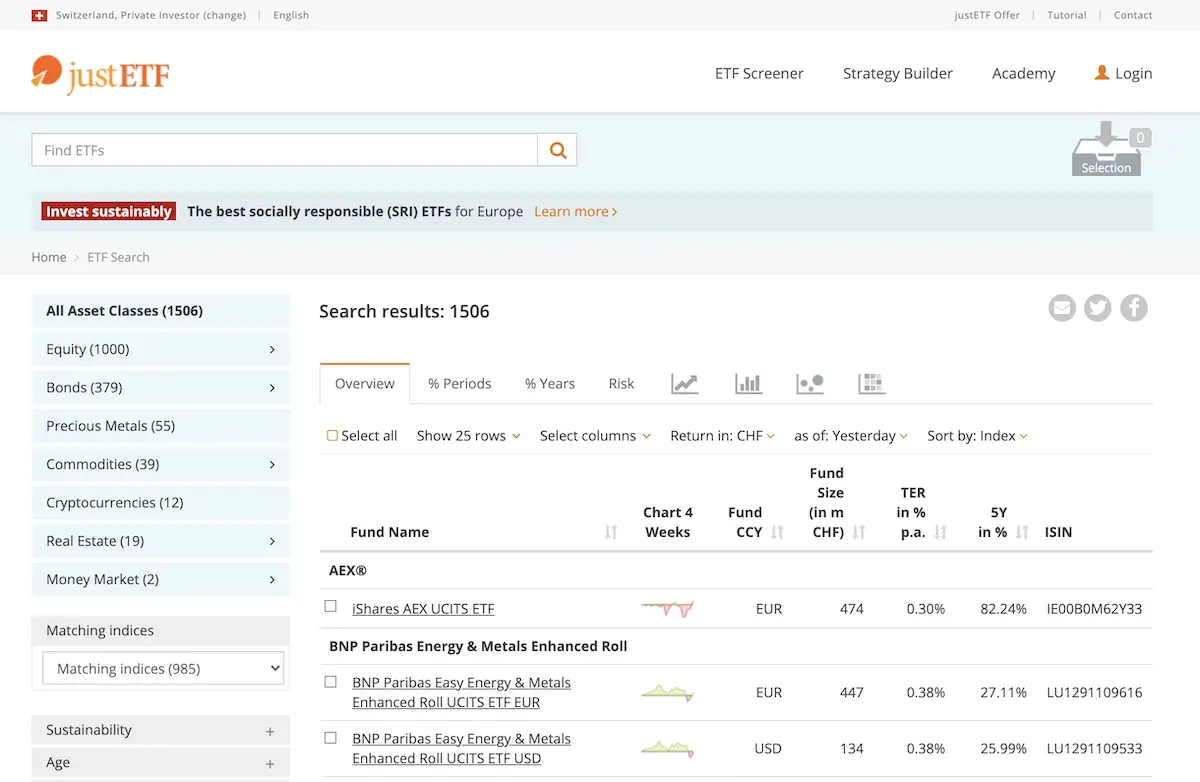Sort by Fund CCY column arrows
The width and height of the screenshot is (1200, 782).
[x=777, y=533]
